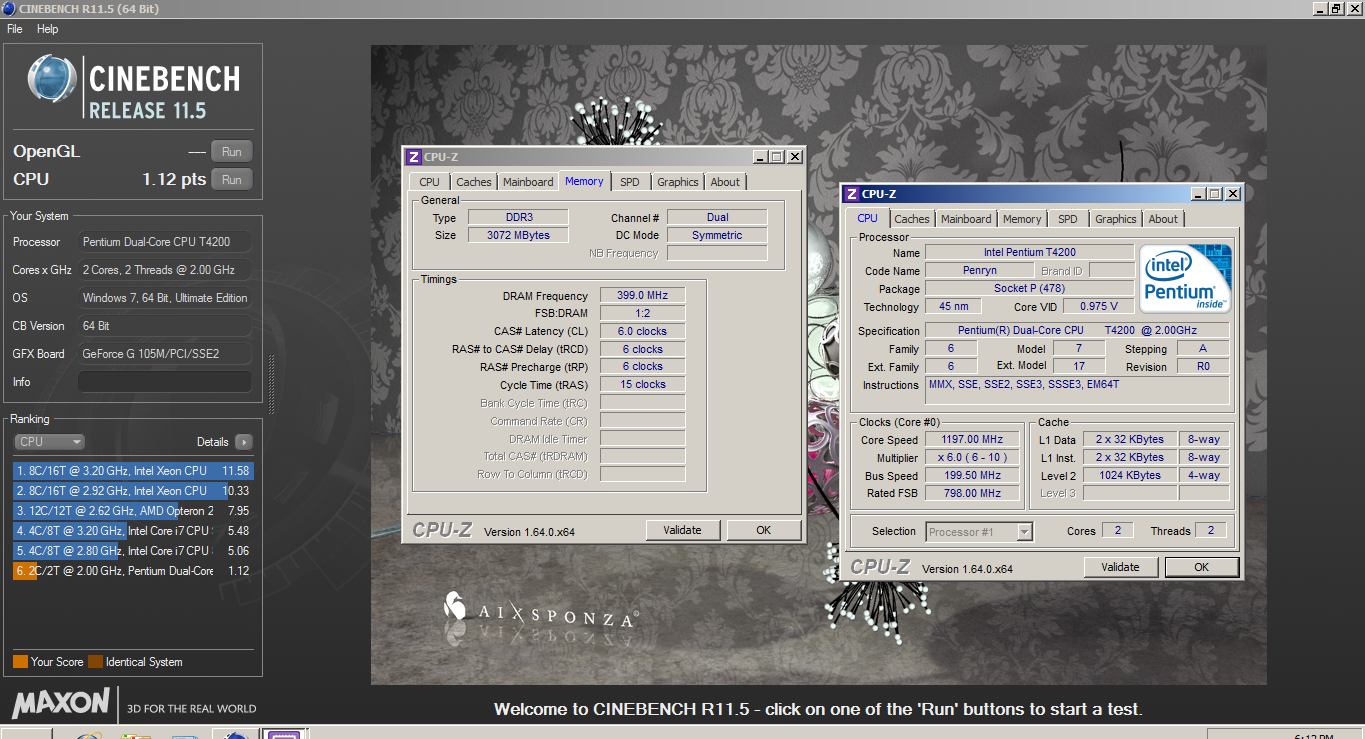The height and width of the screenshot is (739, 1365).
Task: Click the Intel Pentium T4200 name field
Action: coord(1029,252)
